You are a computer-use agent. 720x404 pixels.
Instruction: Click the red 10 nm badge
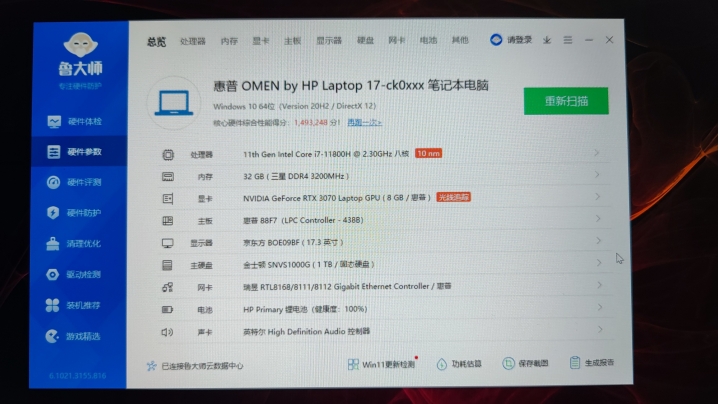click(x=428, y=153)
